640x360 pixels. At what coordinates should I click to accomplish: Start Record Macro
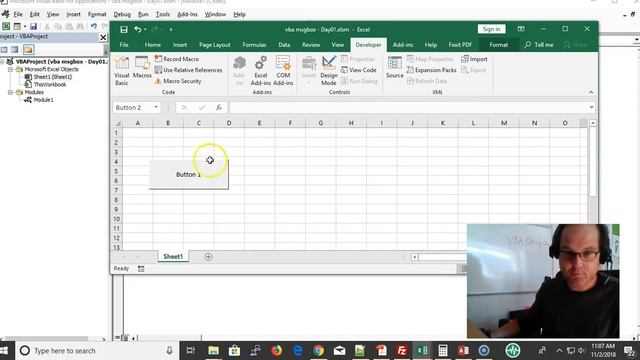pyautogui.click(x=177, y=59)
